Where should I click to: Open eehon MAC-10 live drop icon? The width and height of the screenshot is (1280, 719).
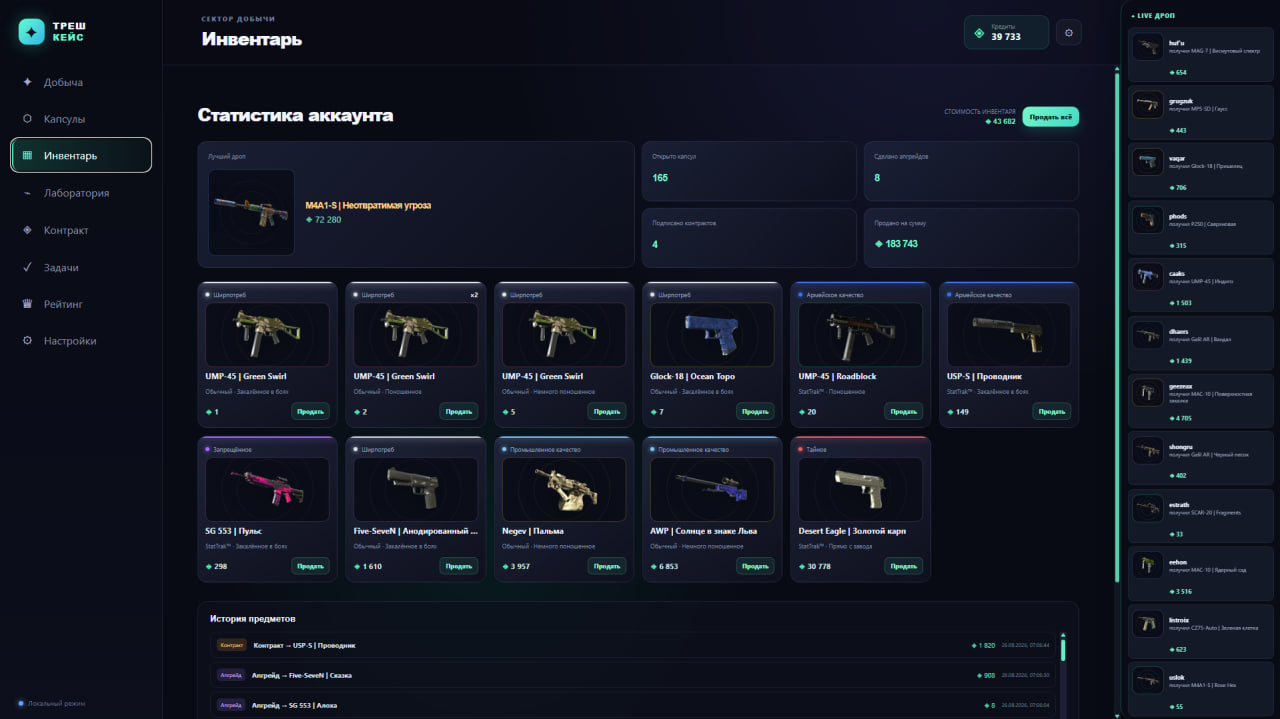click(1147, 565)
